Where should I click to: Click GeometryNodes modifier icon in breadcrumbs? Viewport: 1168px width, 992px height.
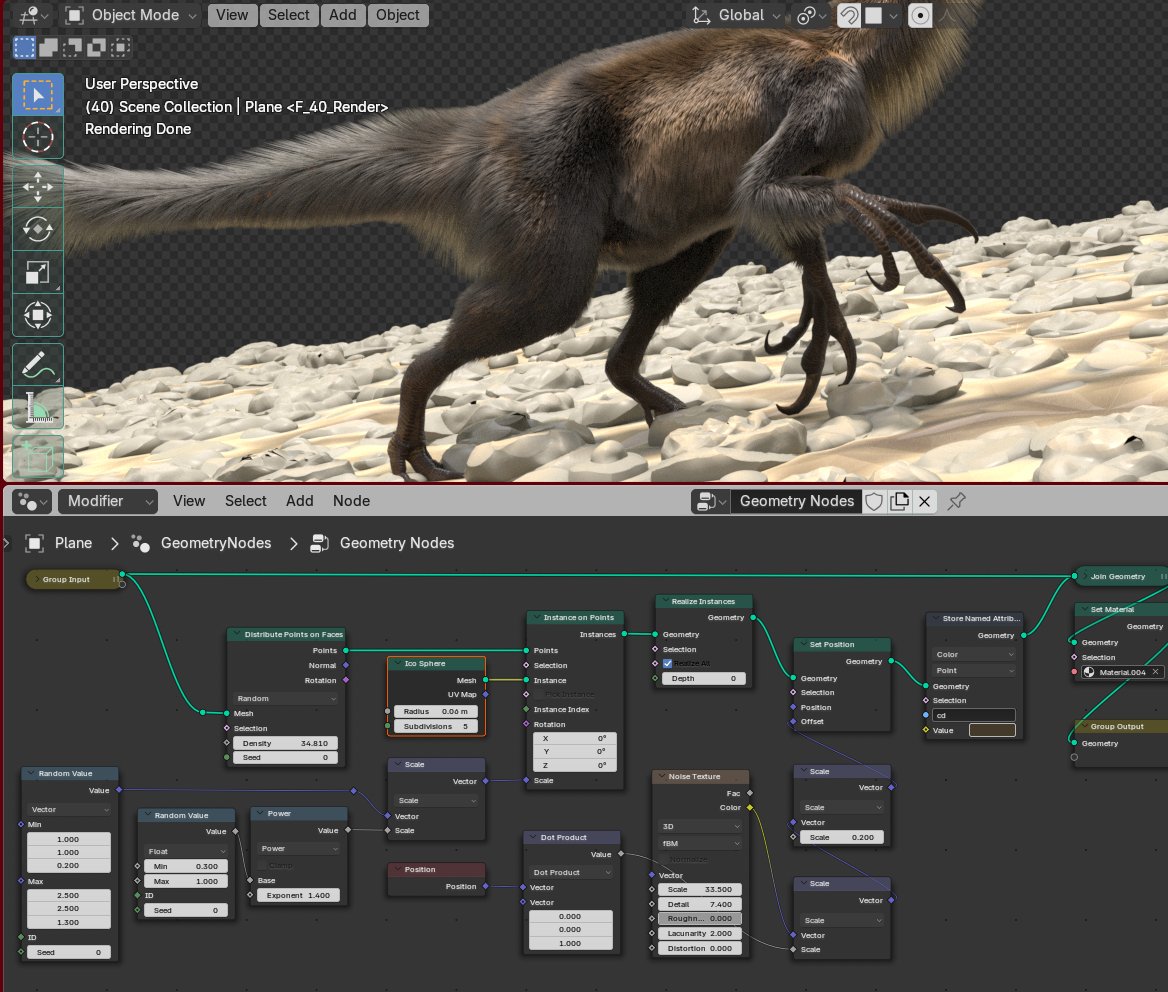pyautogui.click(x=140, y=544)
